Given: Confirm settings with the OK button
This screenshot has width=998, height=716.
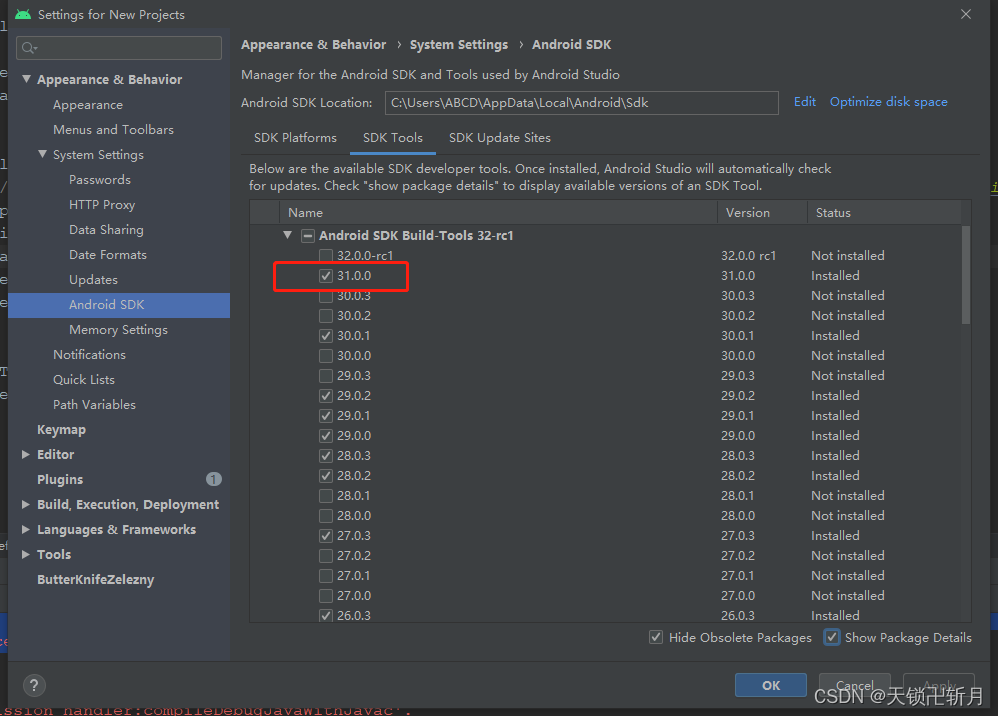Looking at the screenshot, I should point(771,685).
